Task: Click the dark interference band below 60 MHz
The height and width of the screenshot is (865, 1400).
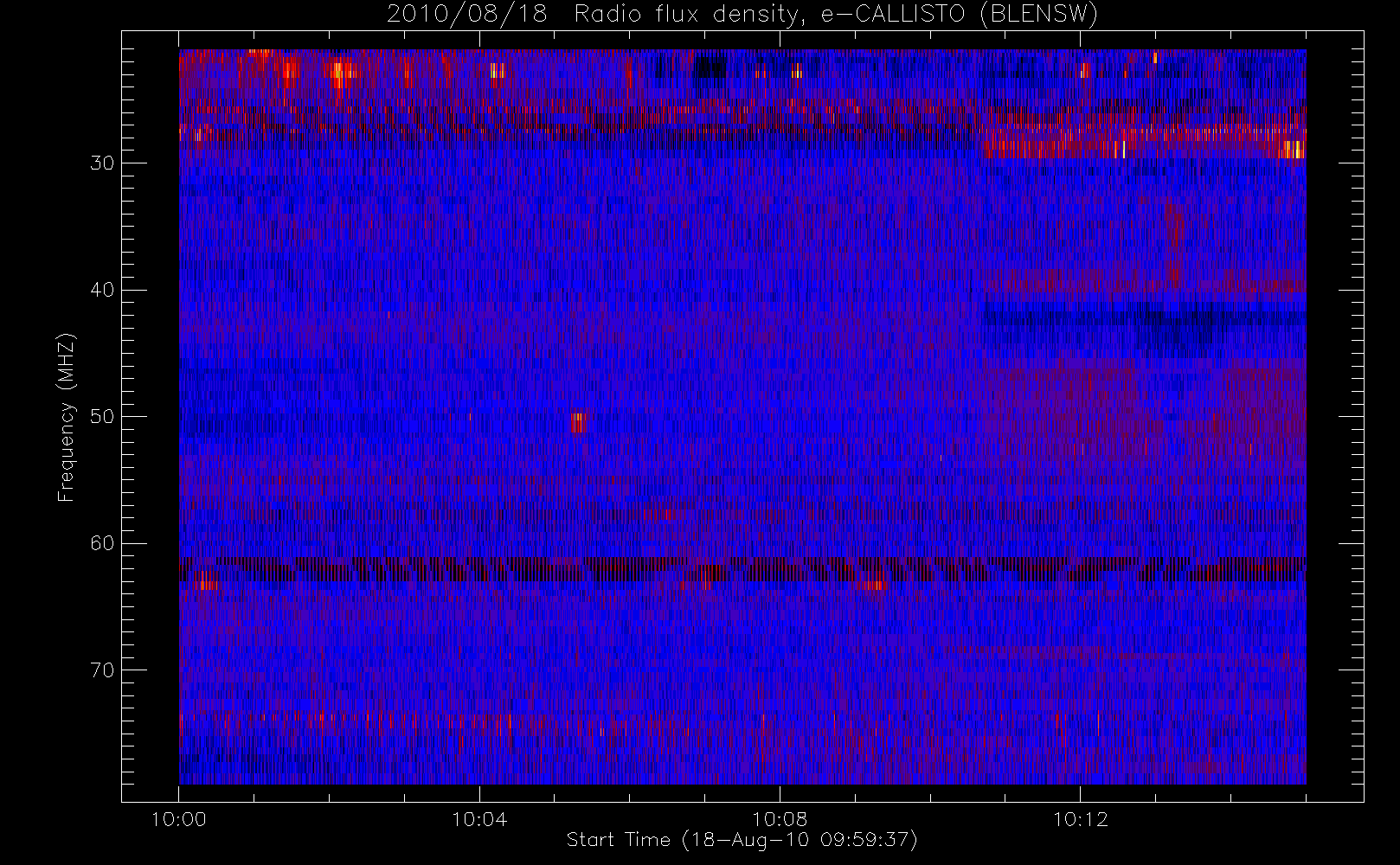Action: click(x=742, y=568)
